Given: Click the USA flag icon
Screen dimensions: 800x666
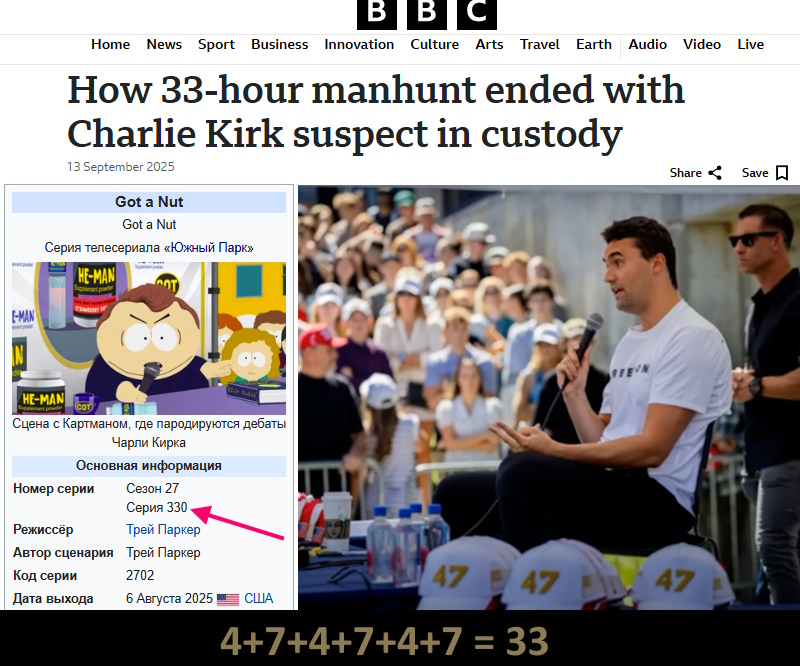Looking at the screenshot, I should [x=228, y=599].
